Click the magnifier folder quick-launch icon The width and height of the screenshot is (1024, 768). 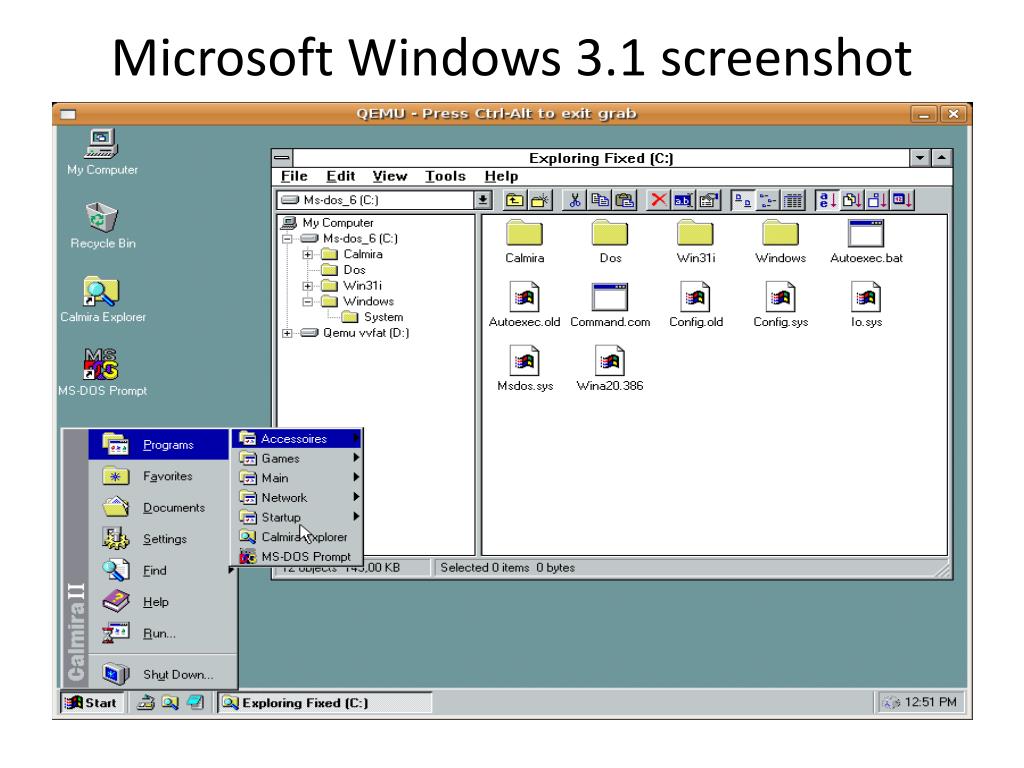(170, 703)
